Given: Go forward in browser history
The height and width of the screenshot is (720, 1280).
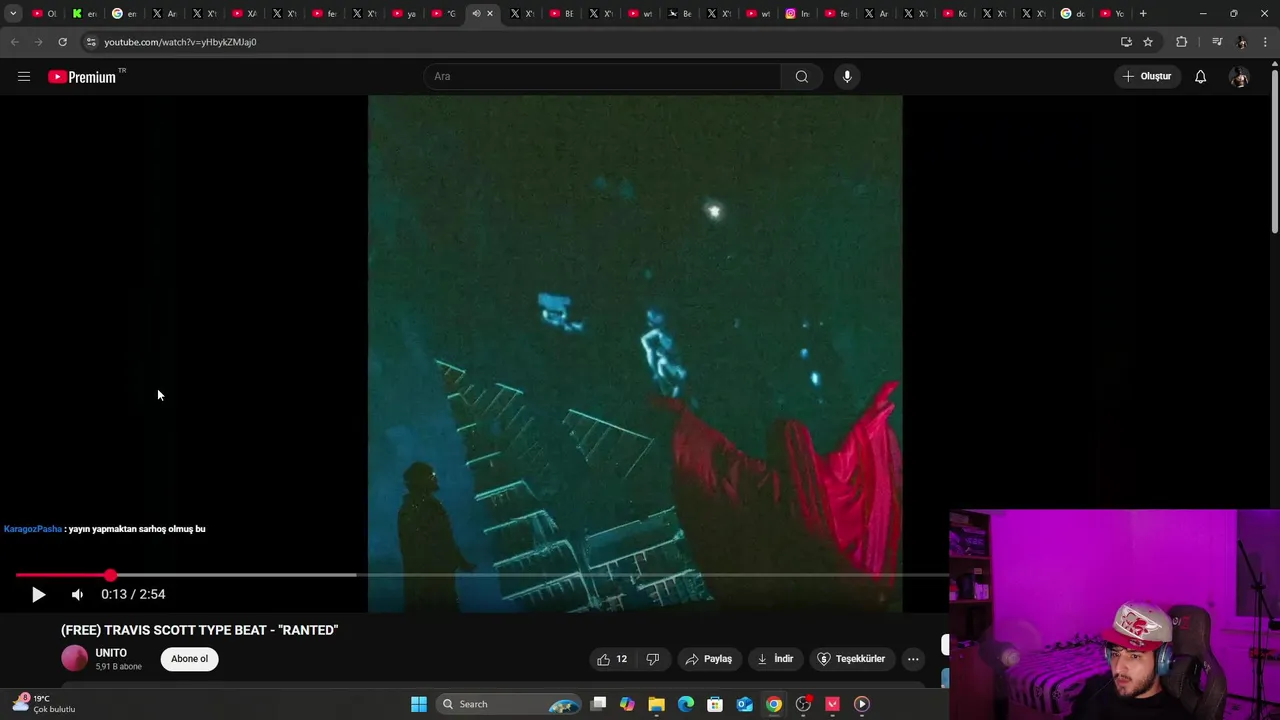Looking at the screenshot, I should click(x=38, y=42).
